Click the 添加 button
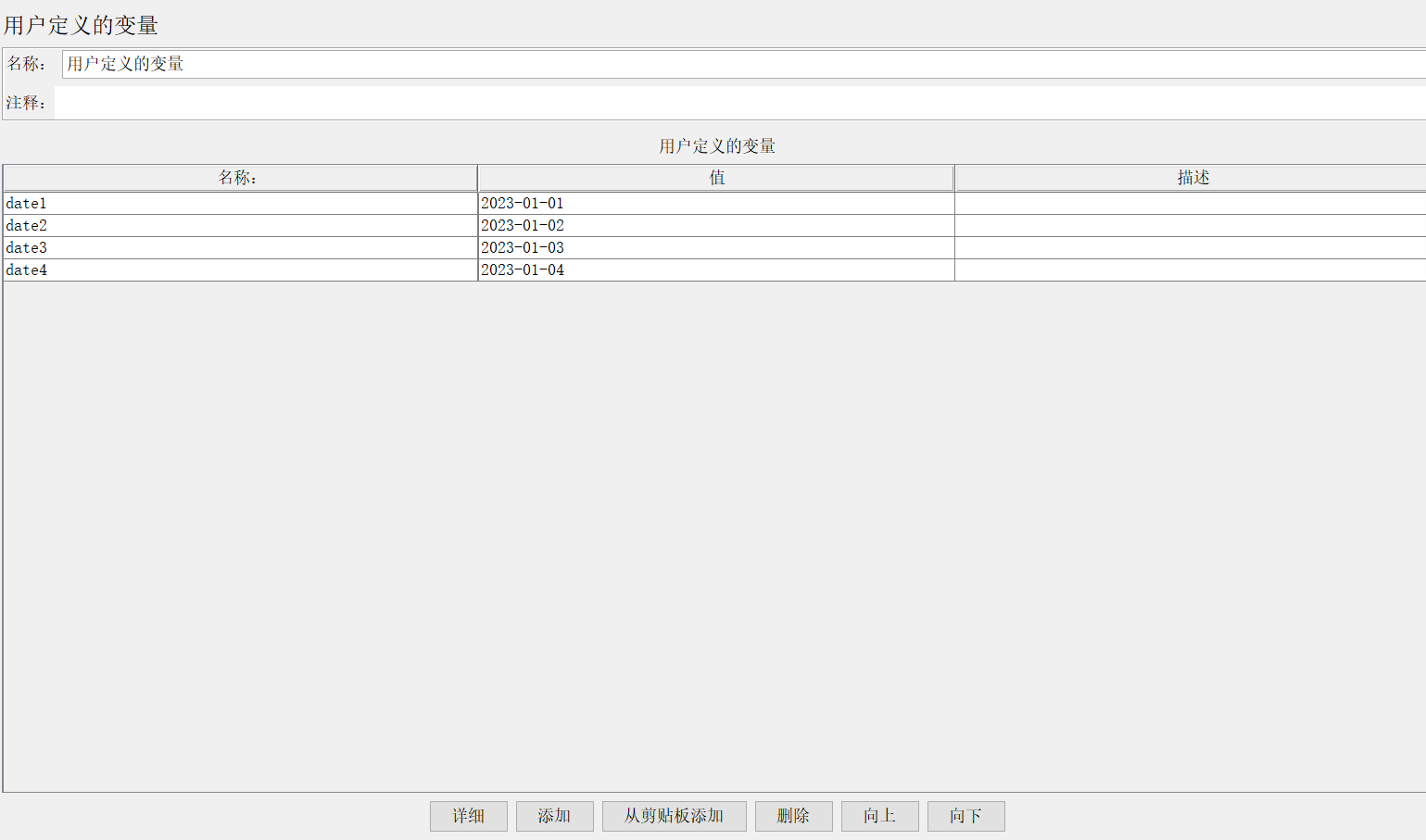Image resolution: width=1426 pixels, height=840 pixels. click(554, 816)
